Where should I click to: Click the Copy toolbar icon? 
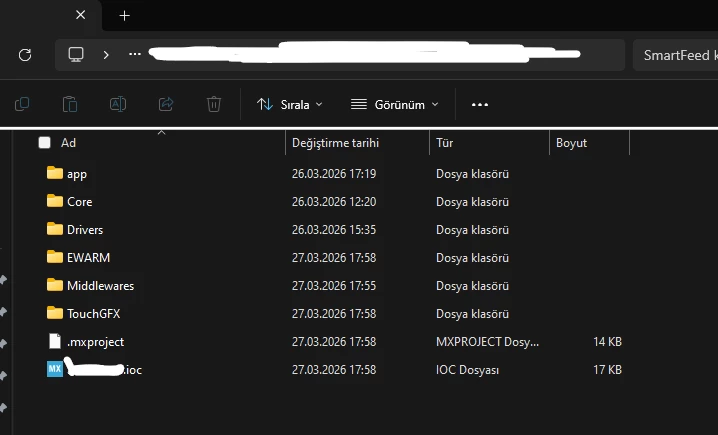click(x=22, y=104)
